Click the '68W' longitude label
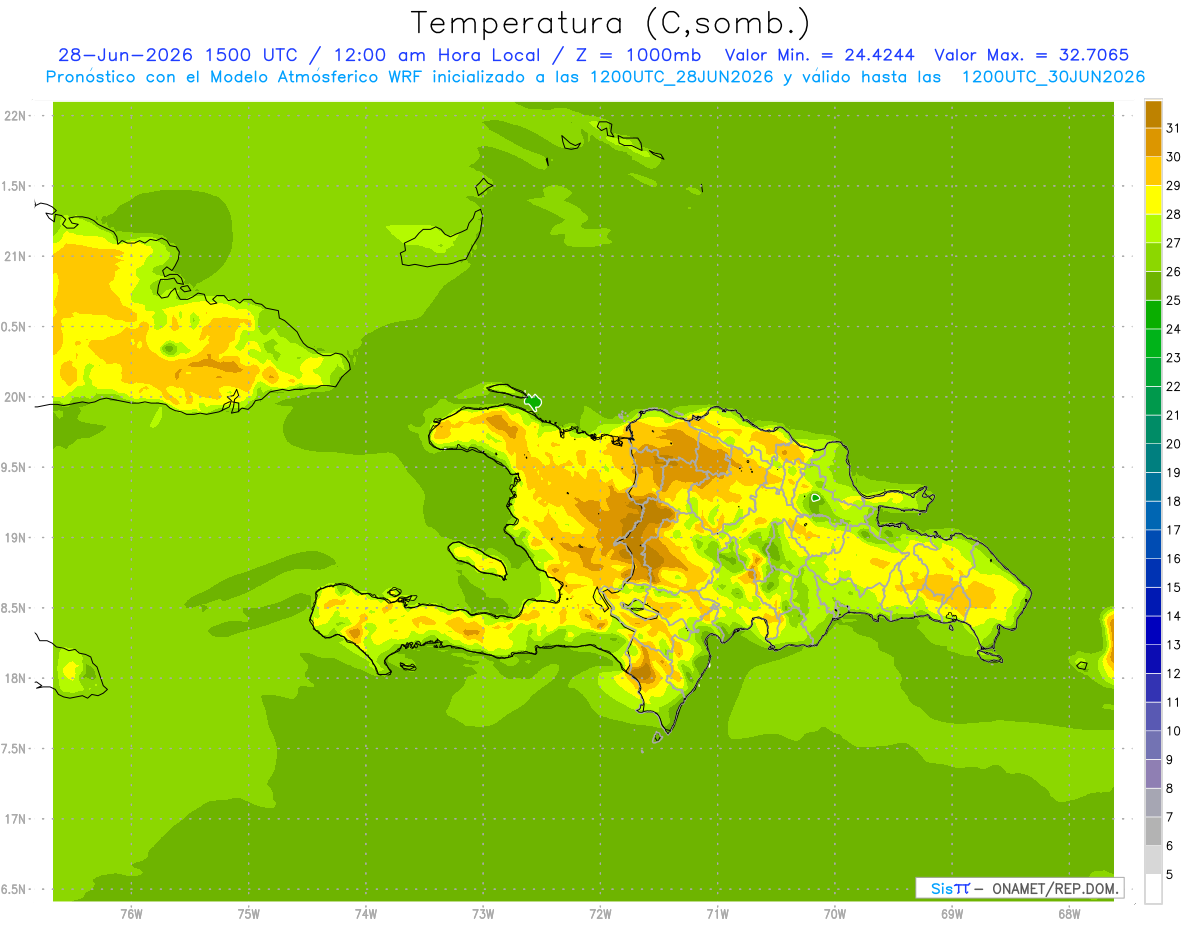This screenshot has width=1200, height=927. pos(1068,914)
